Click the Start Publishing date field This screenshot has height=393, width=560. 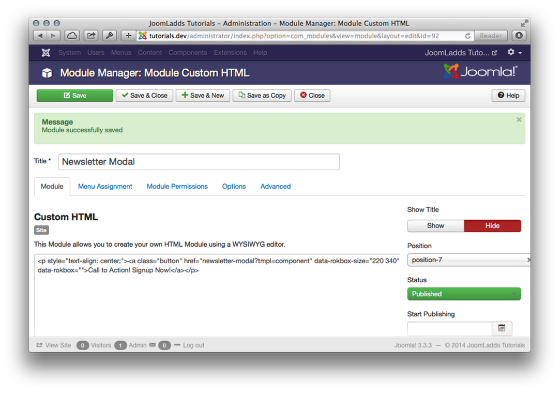(x=450, y=328)
